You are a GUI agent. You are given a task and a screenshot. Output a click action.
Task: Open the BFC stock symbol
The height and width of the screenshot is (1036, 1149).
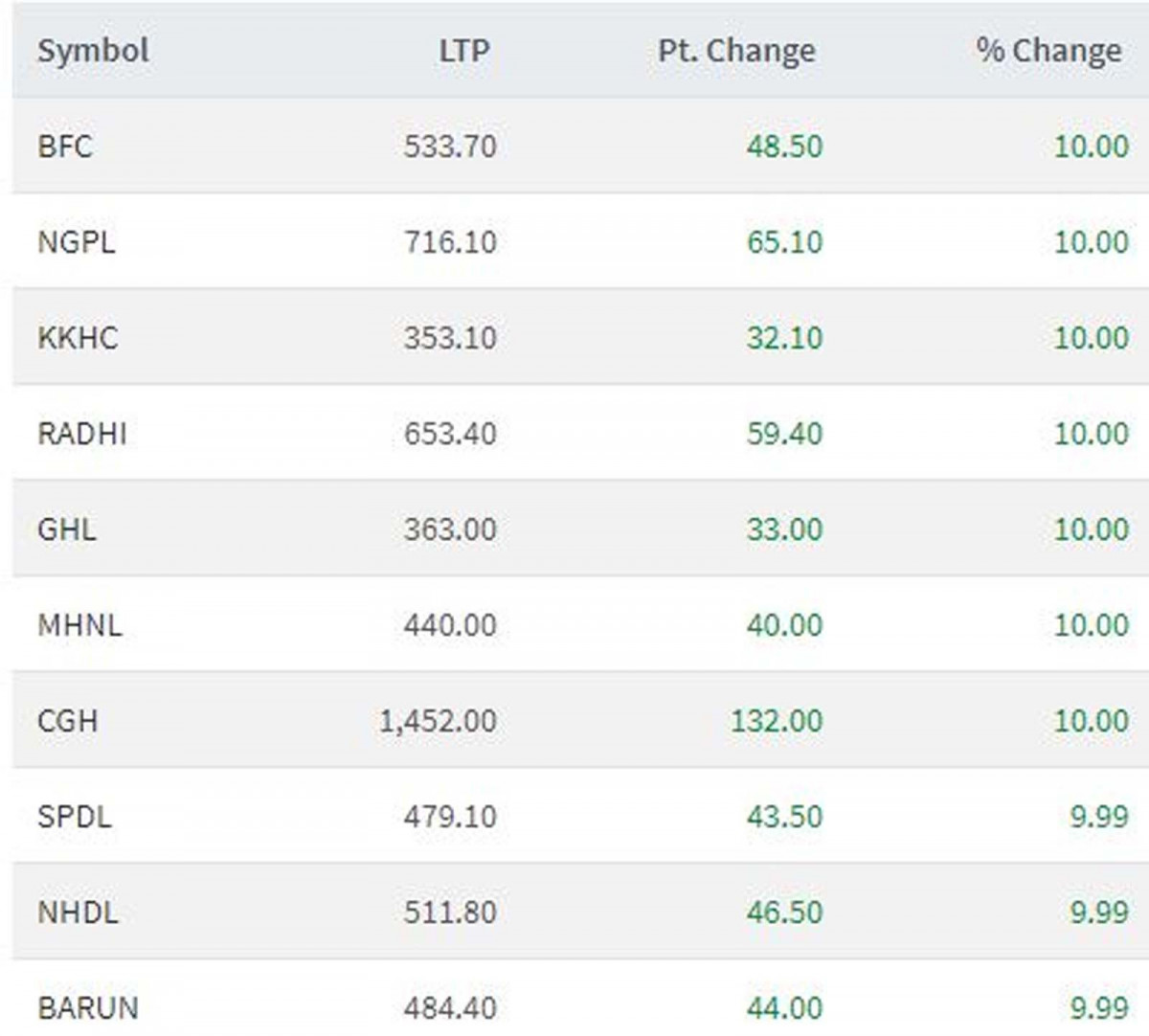pyautogui.click(x=65, y=146)
